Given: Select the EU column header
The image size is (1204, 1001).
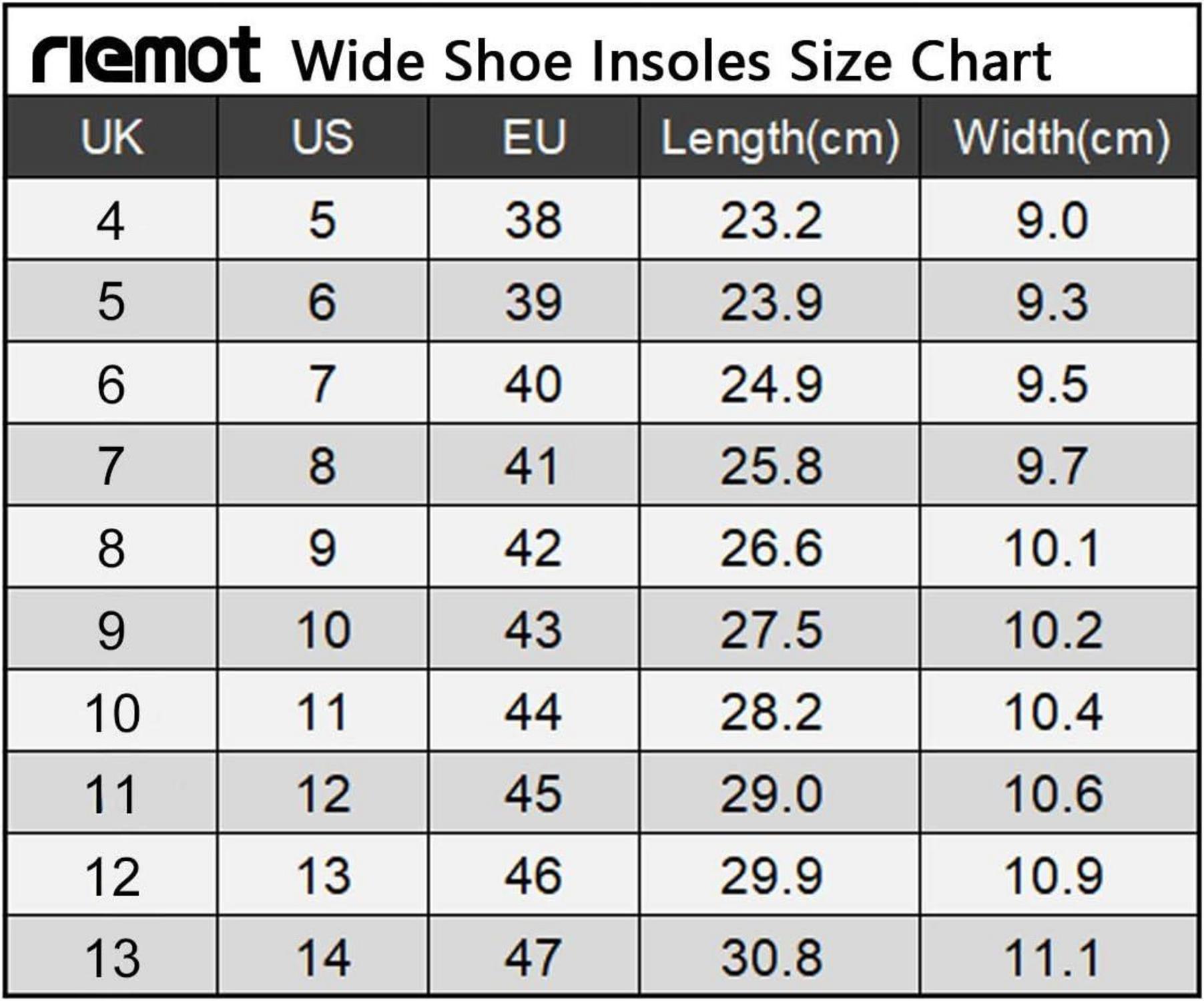Looking at the screenshot, I should click(x=534, y=138).
